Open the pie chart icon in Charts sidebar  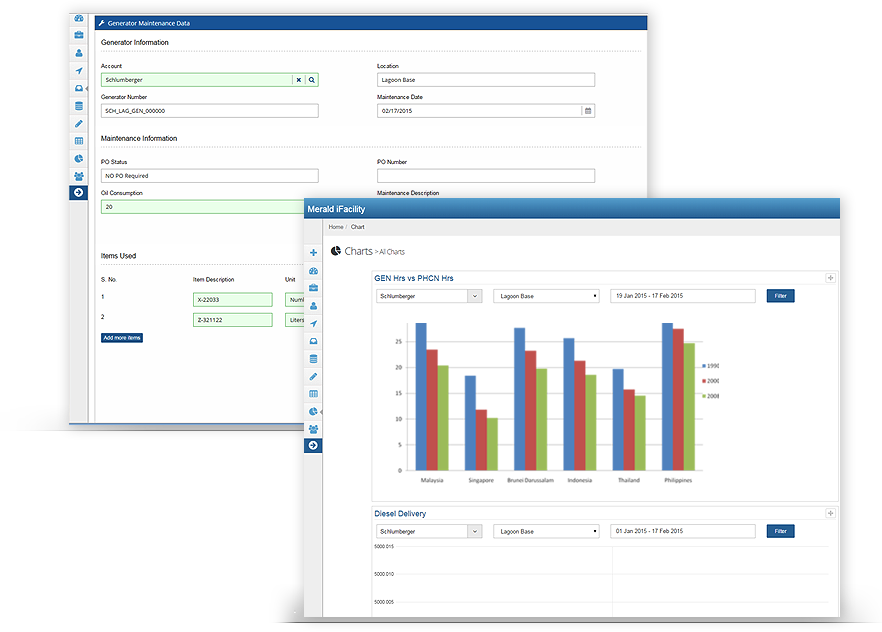pos(313,411)
